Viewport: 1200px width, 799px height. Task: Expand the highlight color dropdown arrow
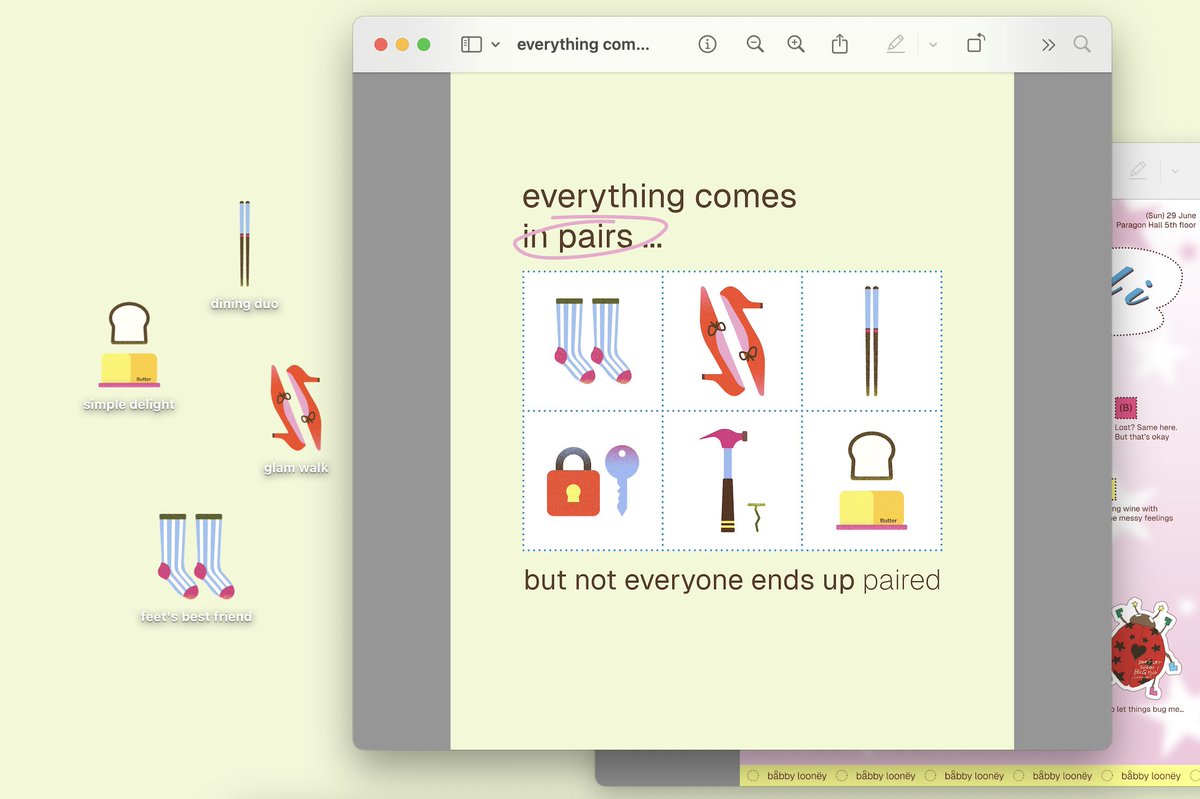coord(933,45)
